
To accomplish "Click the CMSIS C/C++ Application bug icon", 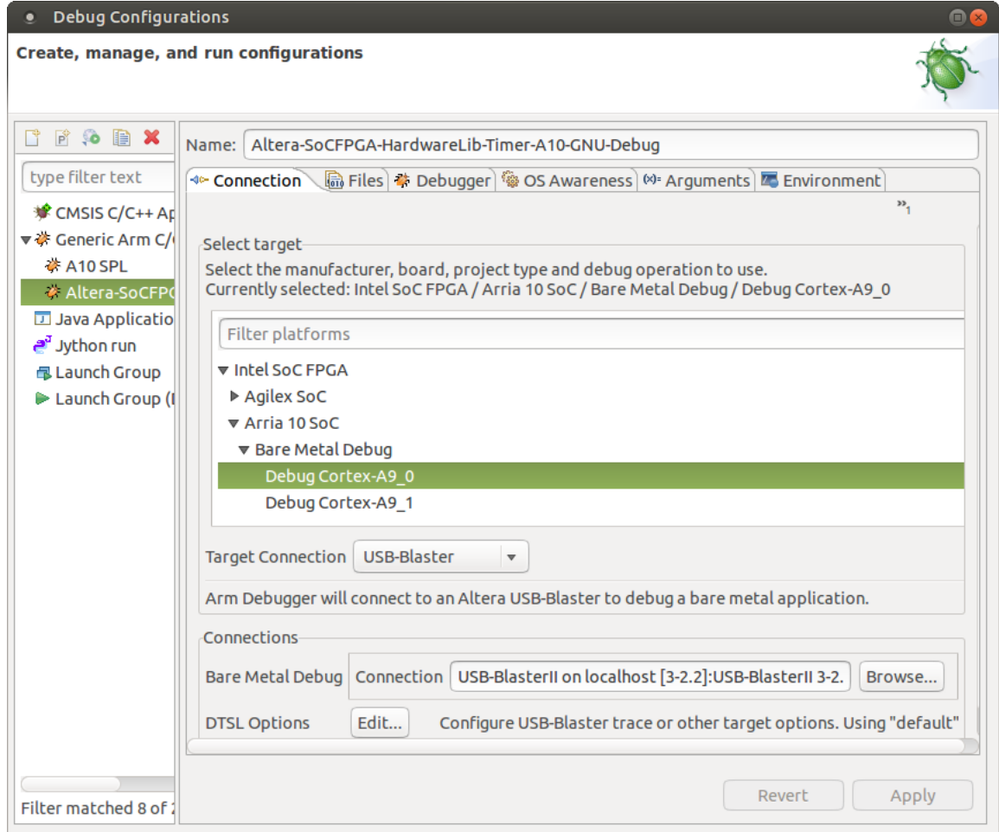I will pos(42,212).
